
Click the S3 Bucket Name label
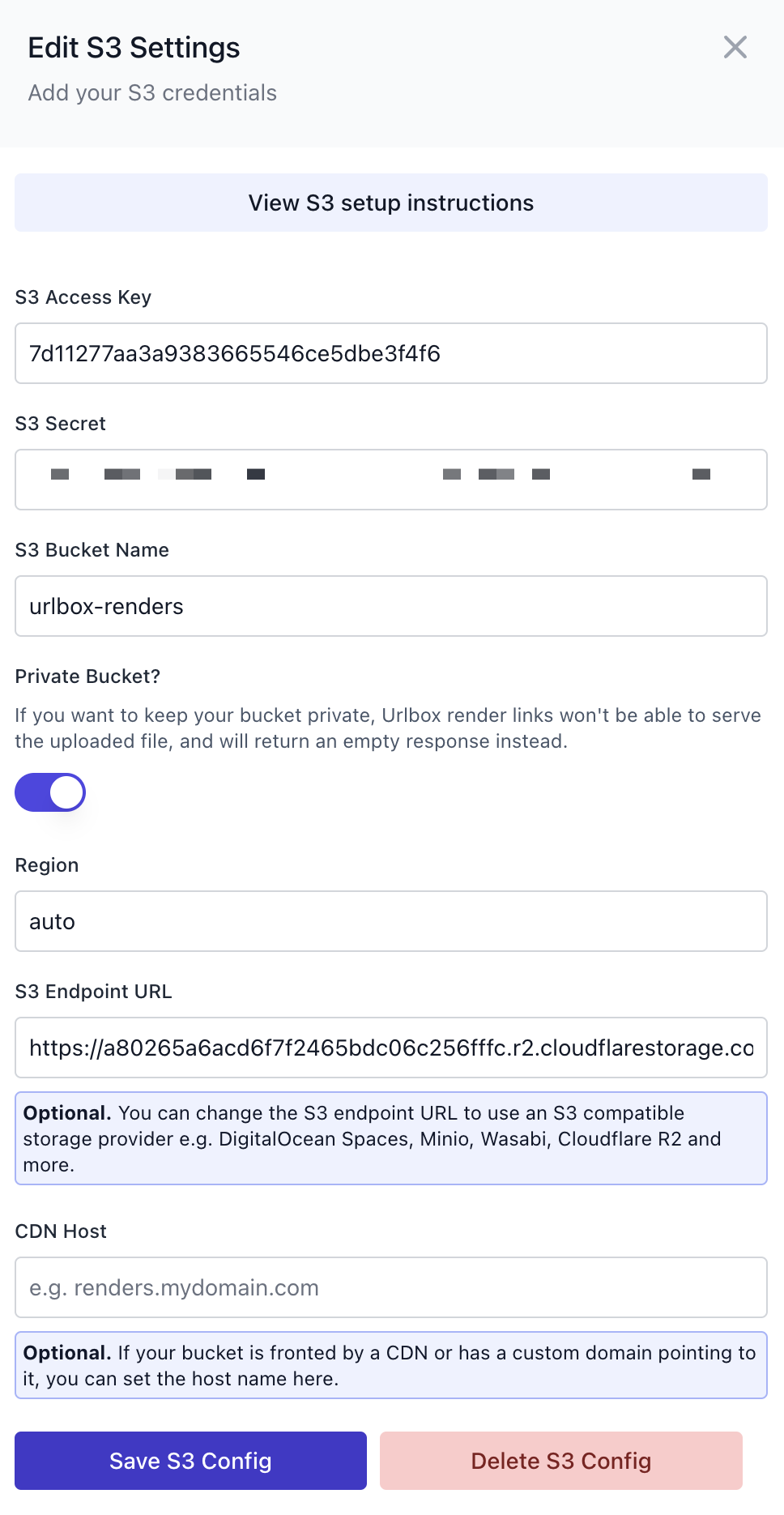point(92,550)
